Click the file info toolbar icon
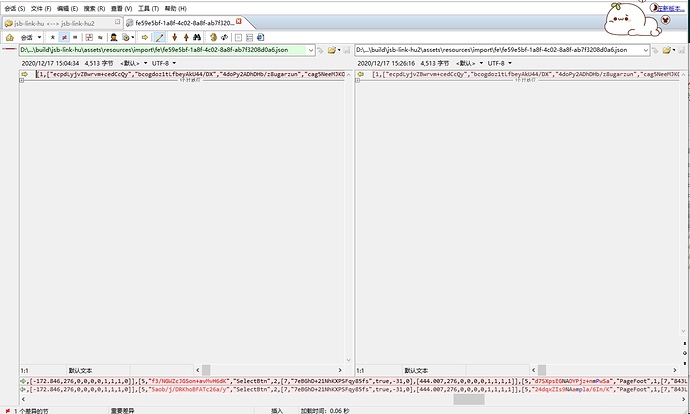690x414 pixels. (x=261, y=37)
